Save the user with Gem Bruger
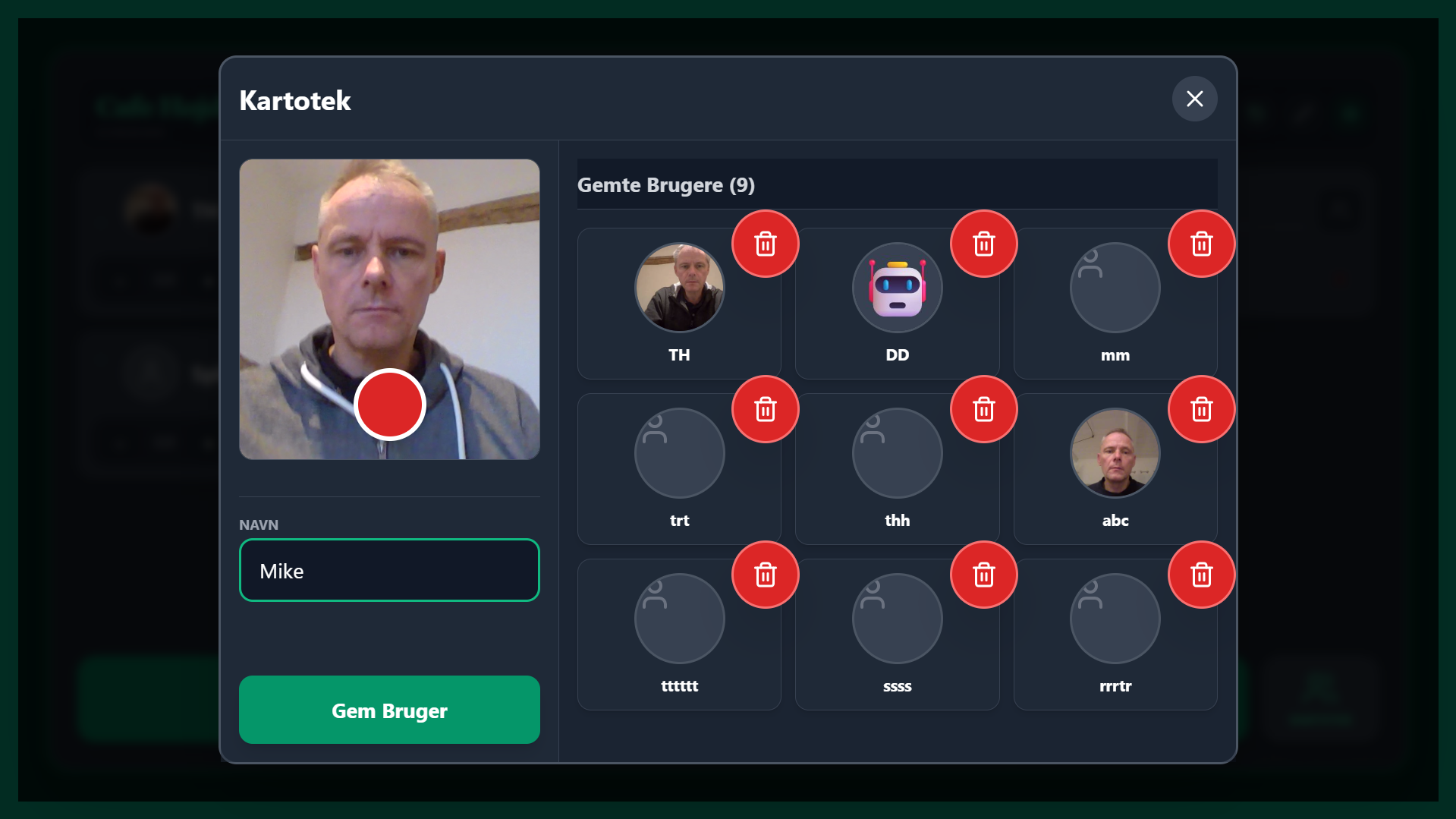Image resolution: width=1456 pixels, height=819 pixels. [389, 710]
